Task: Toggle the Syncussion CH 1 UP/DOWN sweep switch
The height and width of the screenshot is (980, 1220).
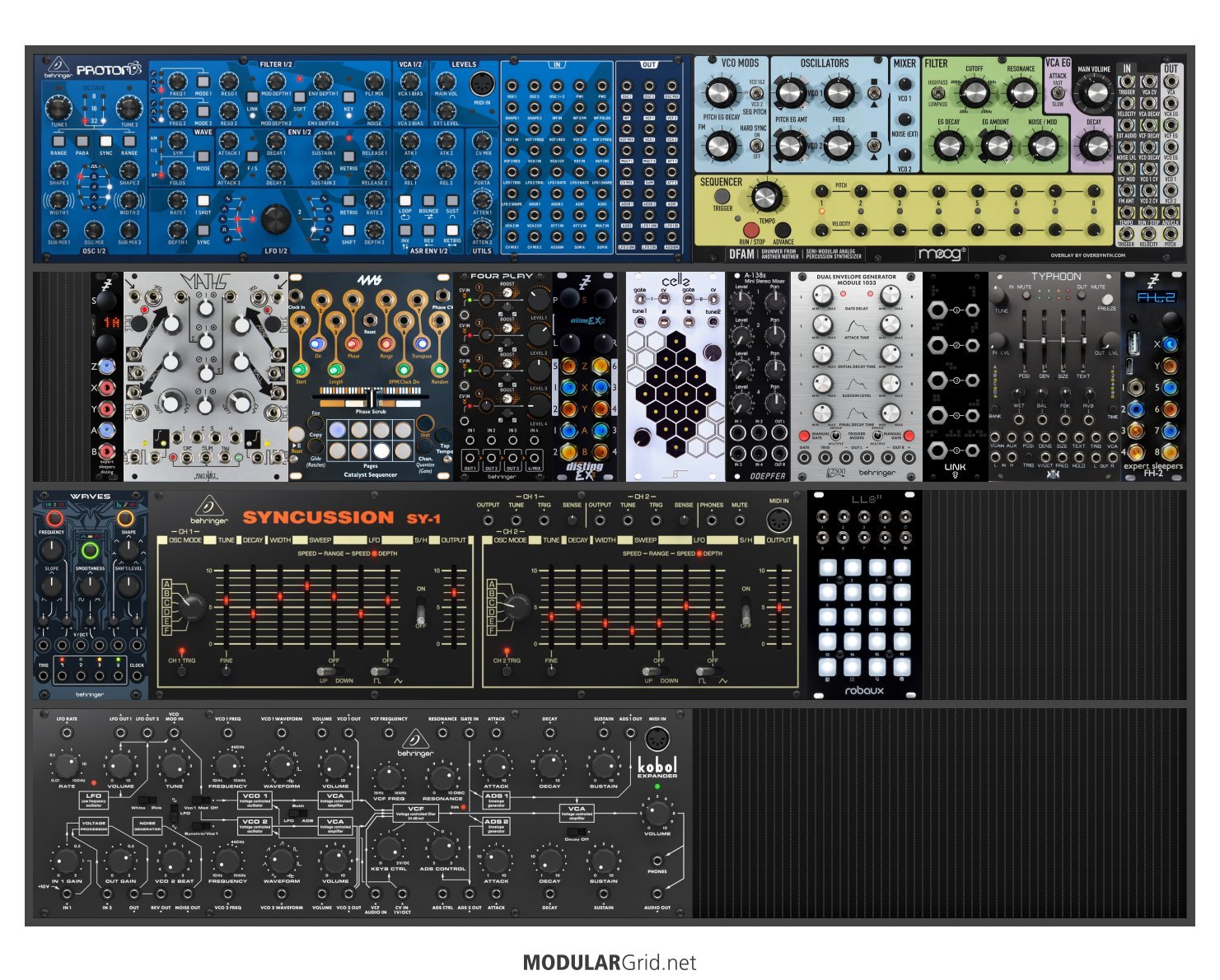Action: tap(330, 671)
